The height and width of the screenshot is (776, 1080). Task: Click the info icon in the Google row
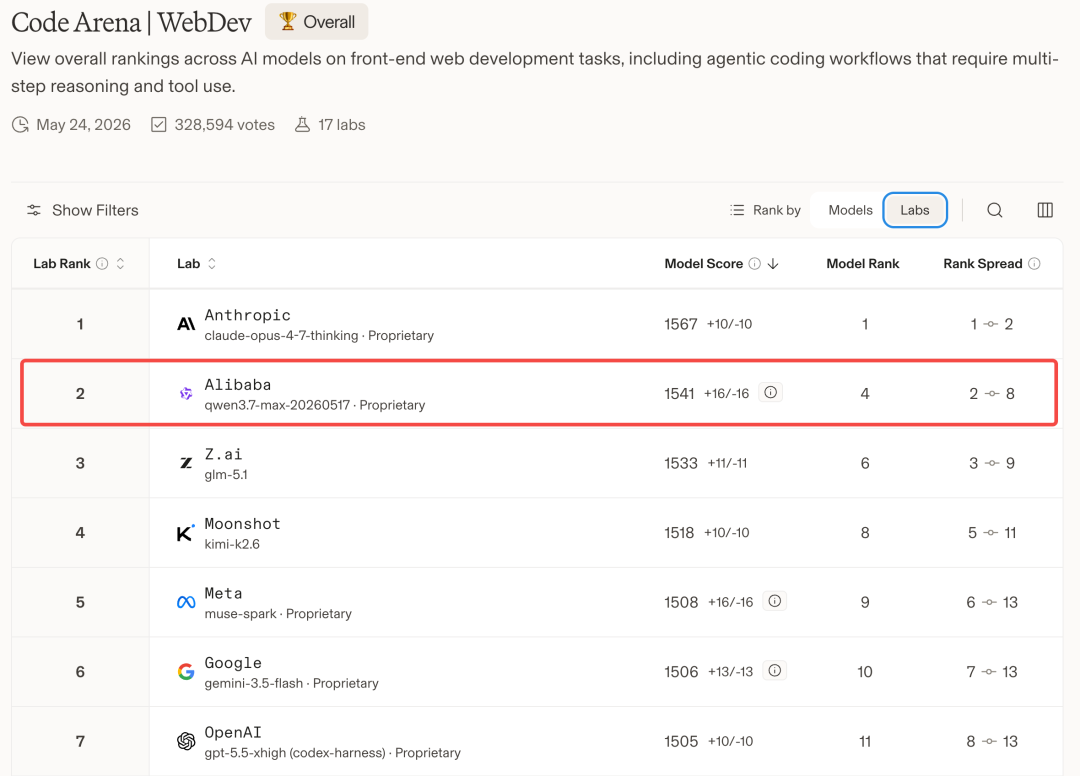pyautogui.click(x=775, y=671)
